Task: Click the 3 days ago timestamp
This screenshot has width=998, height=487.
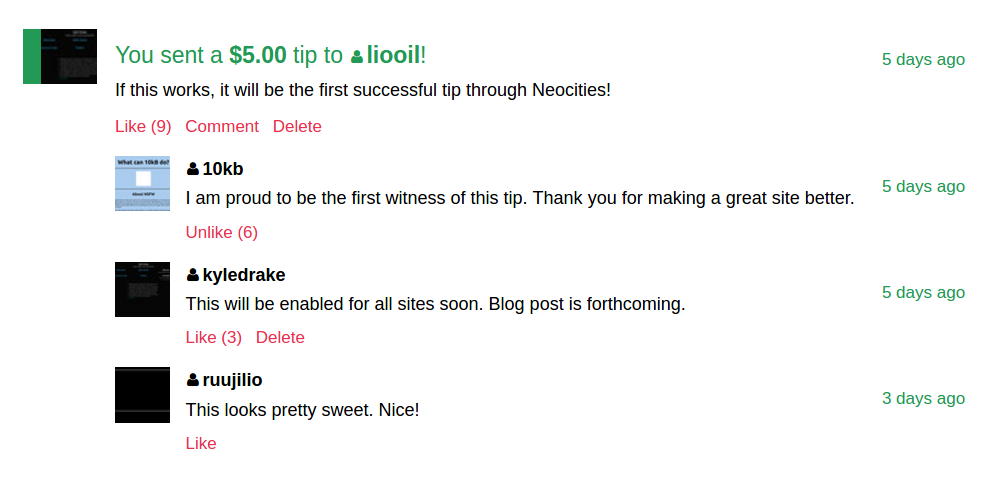Action: coord(923,399)
